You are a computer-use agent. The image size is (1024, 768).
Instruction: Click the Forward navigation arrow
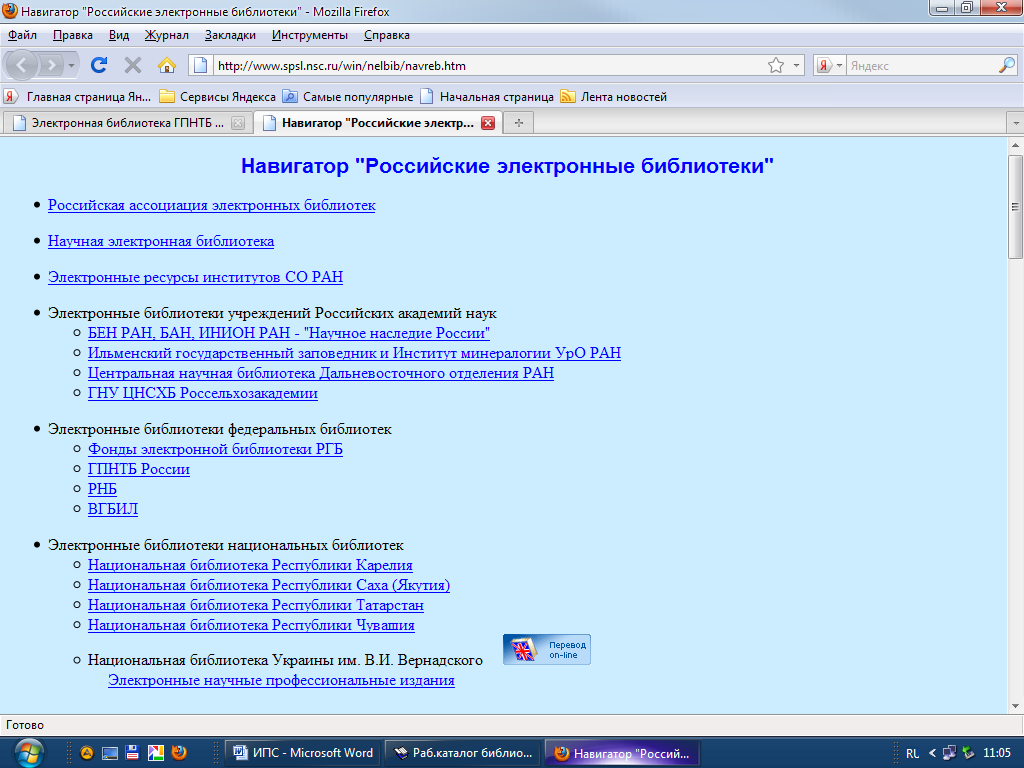pos(51,65)
